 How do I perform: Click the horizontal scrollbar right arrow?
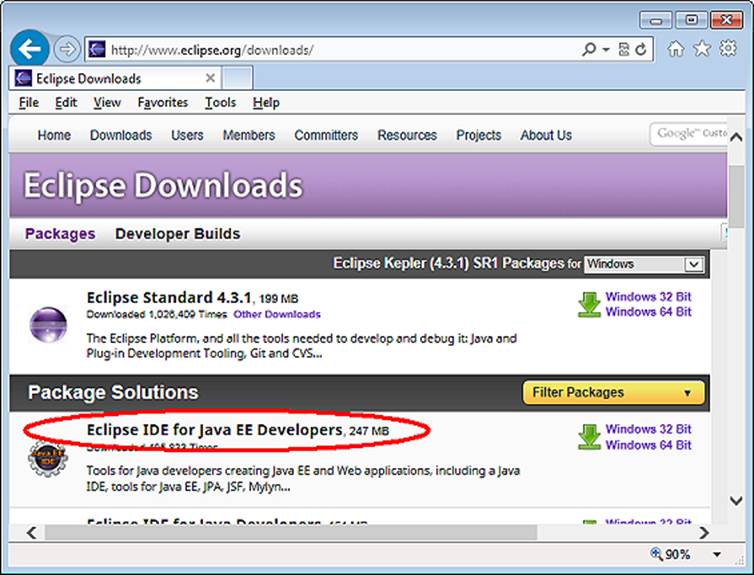[x=704, y=532]
